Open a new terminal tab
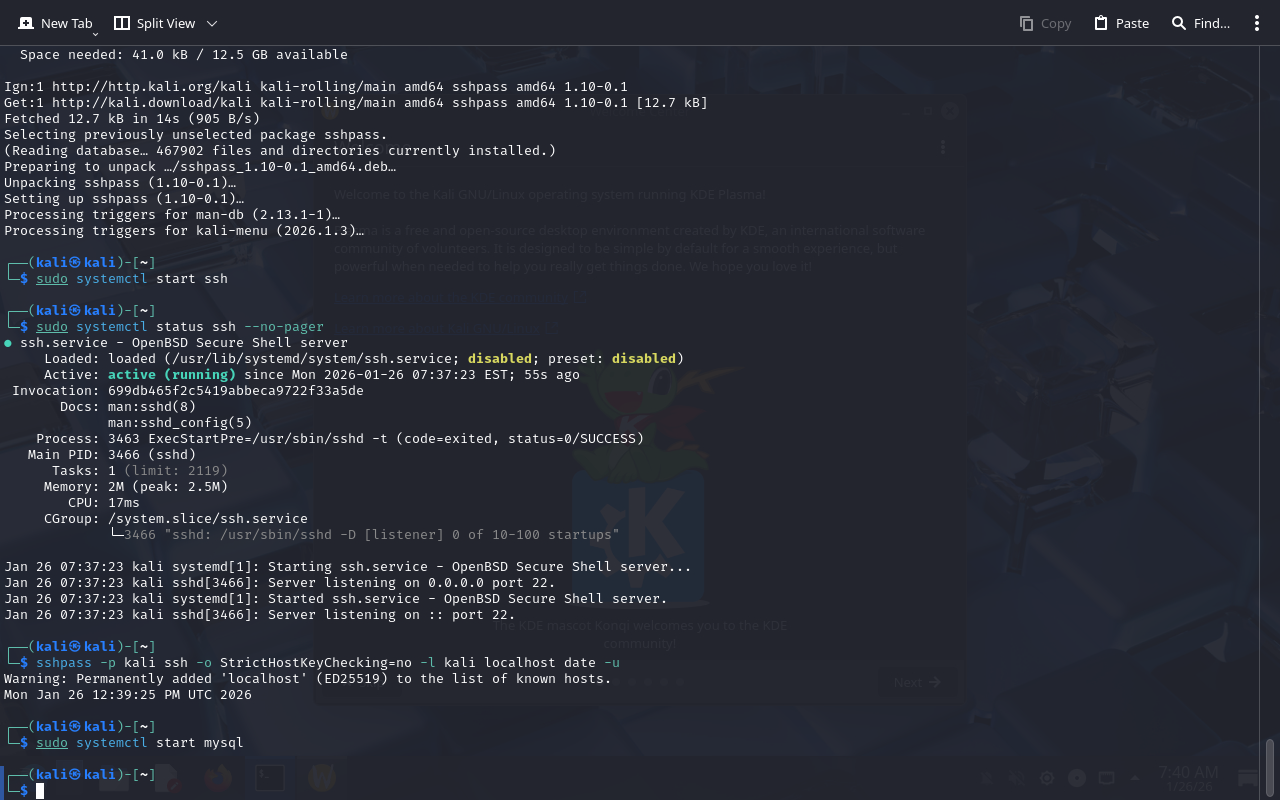 coord(55,23)
